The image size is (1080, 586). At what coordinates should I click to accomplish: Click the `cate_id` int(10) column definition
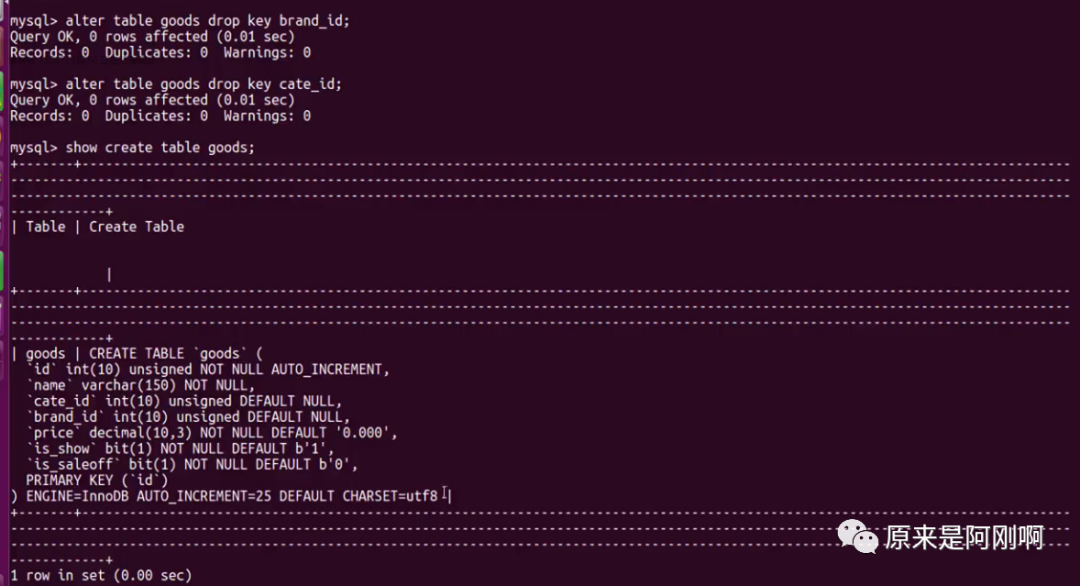[x=184, y=401]
